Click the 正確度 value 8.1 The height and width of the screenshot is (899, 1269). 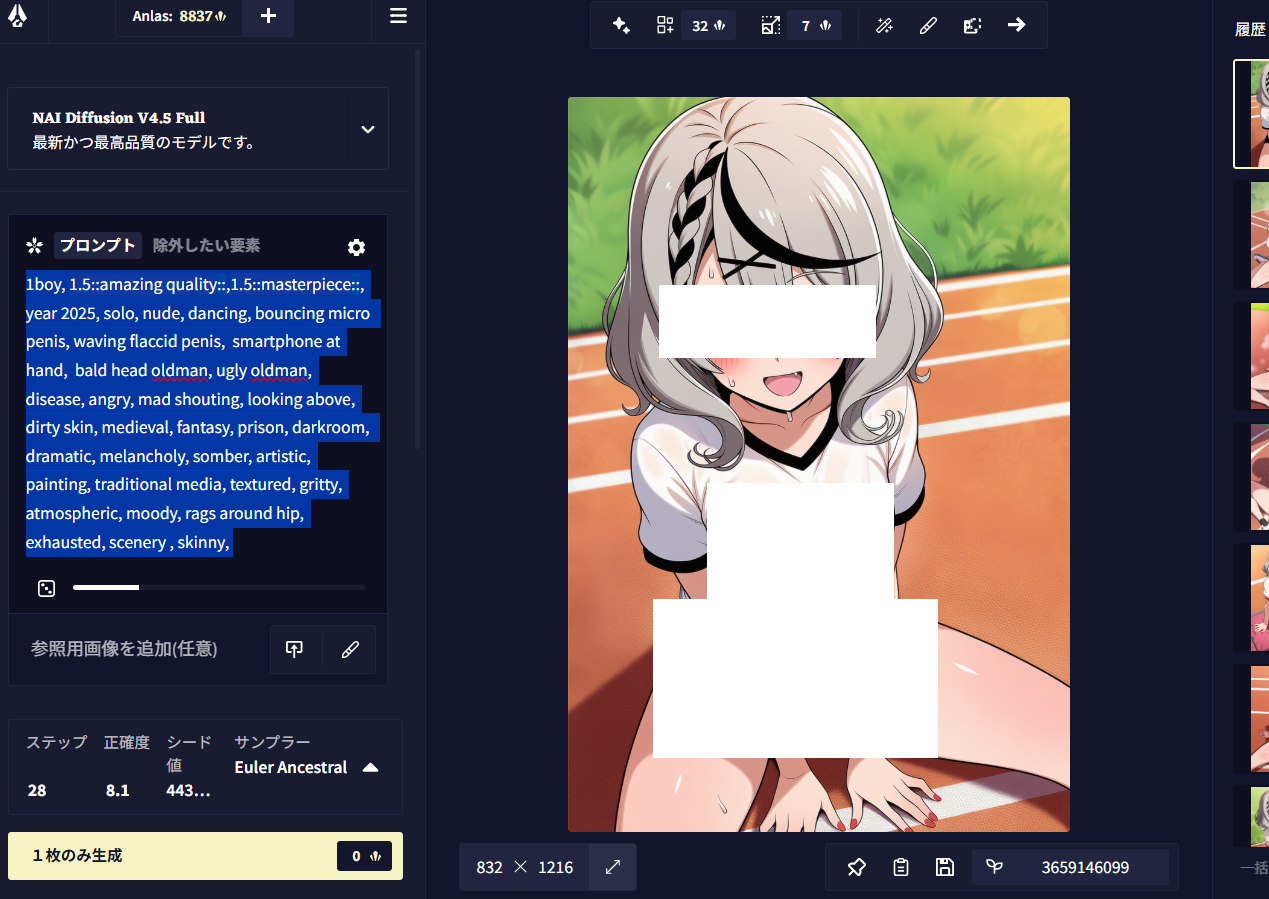coord(117,790)
